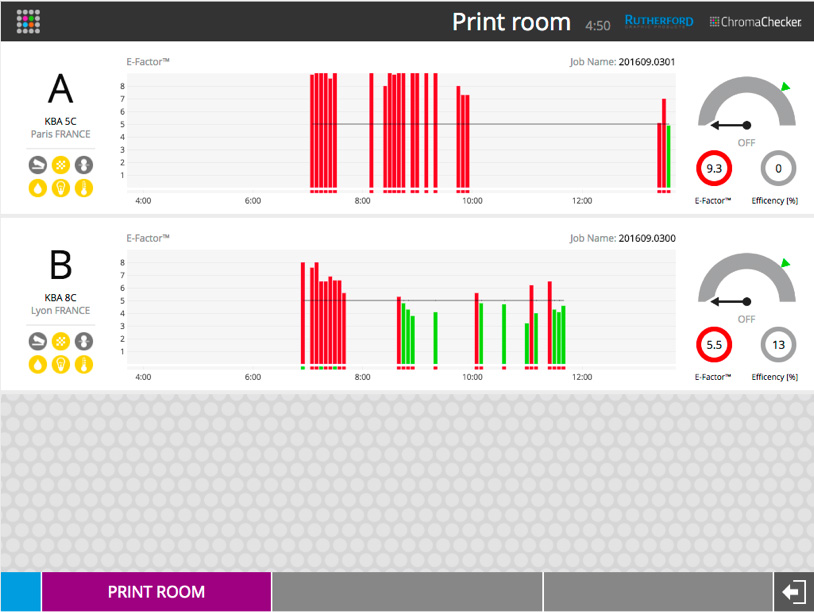This screenshot has height=612, width=814.
Task: Click press A Efficiency value 0 circle
Action: 778,168
